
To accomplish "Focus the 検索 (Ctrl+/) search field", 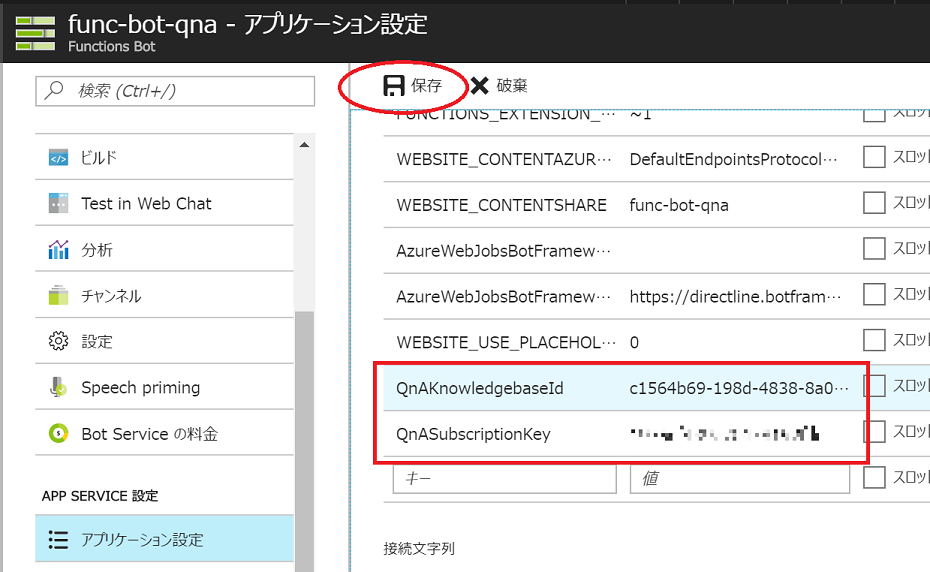I will [x=175, y=91].
